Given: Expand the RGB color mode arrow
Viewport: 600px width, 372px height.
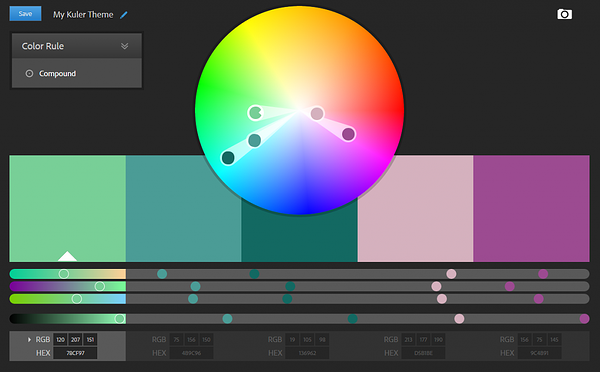Looking at the screenshot, I should point(29,339).
